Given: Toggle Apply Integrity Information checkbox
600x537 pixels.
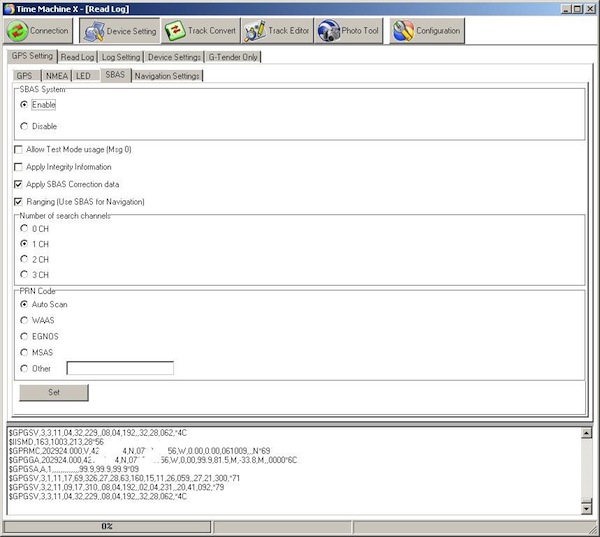Looking at the screenshot, I should coord(18,167).
